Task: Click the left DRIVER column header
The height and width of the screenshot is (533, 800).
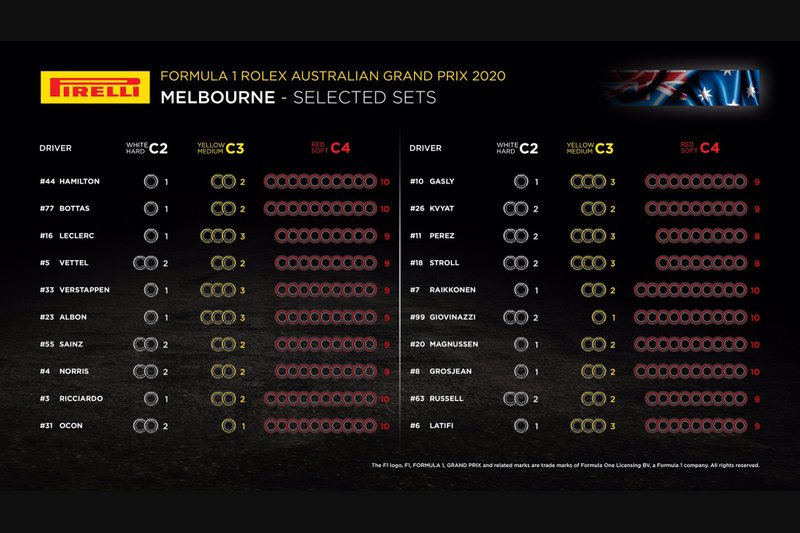Action: pos(56,148)
